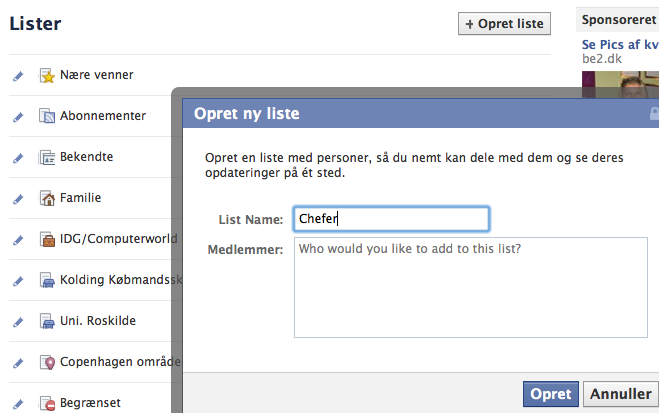Click the List Name text field
This screenshot has height=413, width=659.
pyautogui.click(x=390, y=219)
